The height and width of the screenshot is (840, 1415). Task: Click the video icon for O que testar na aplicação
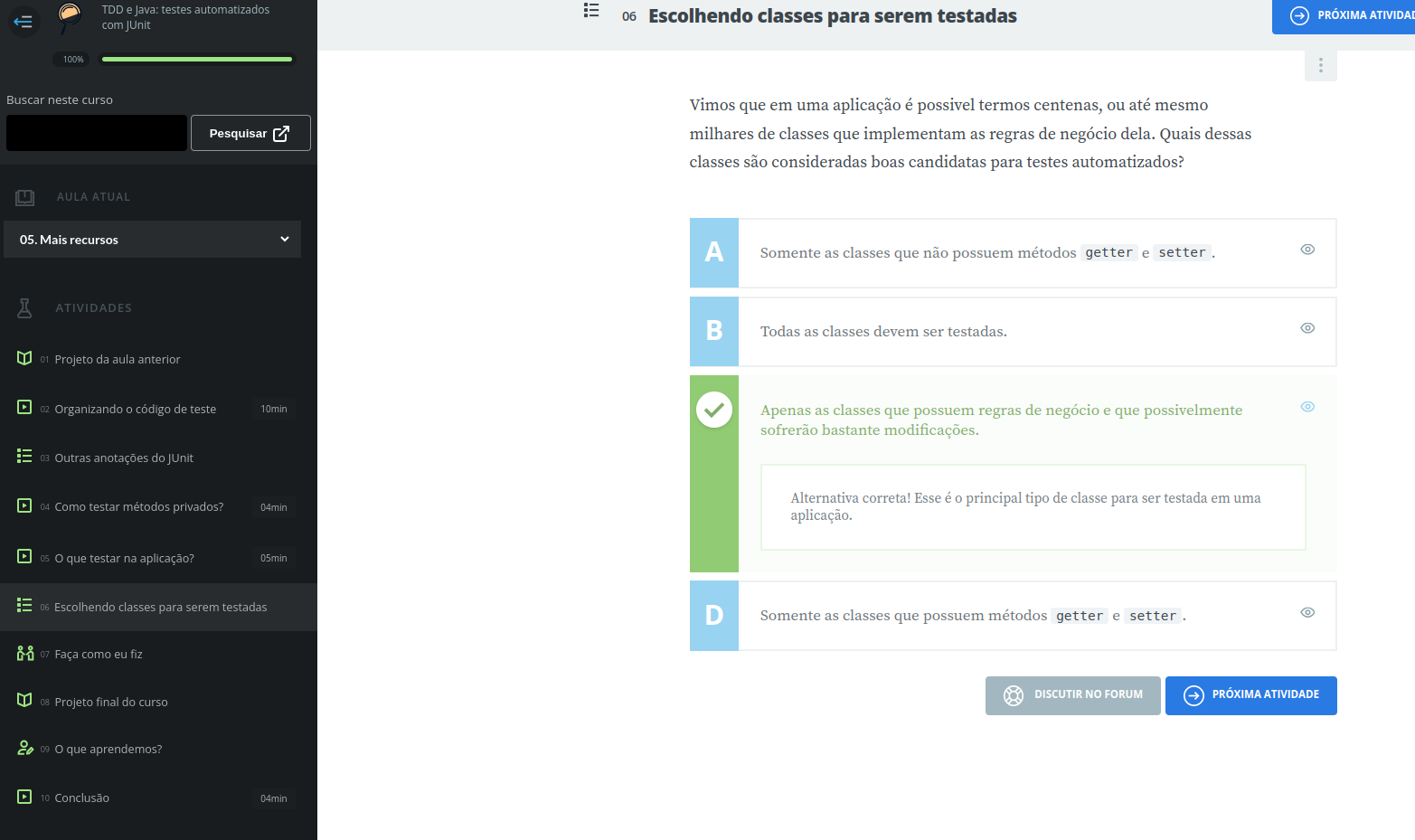click(x=24, y=557)
